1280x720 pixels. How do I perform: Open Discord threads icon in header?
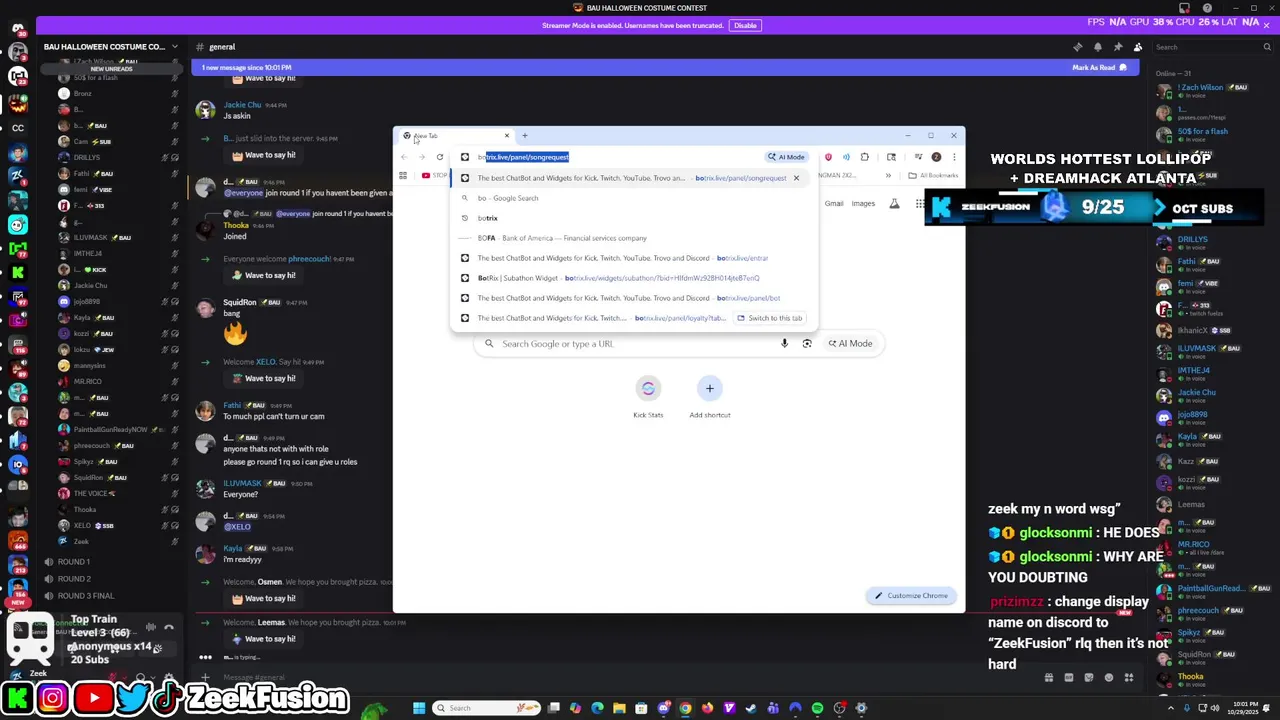(x=1077, y=47)
